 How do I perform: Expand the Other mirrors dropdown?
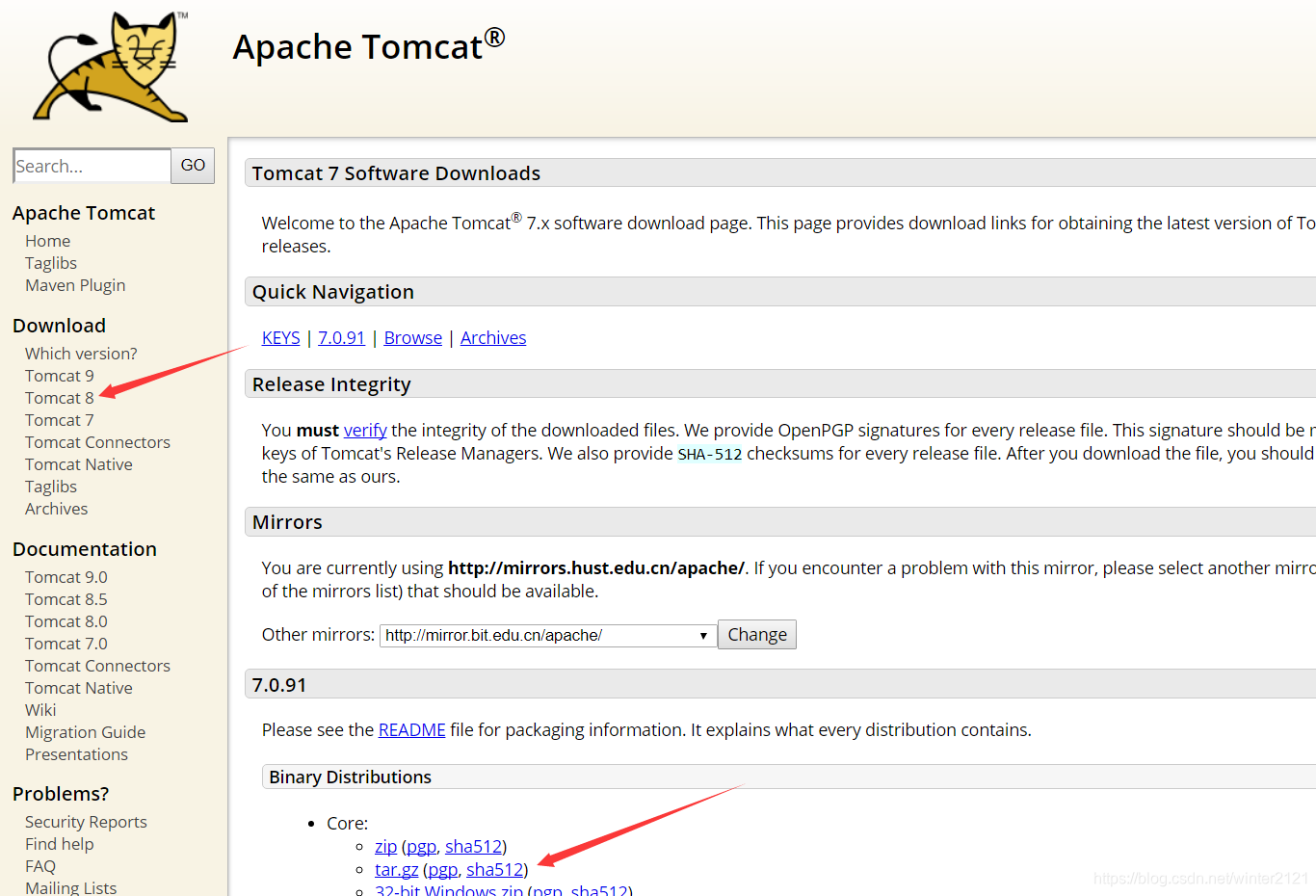548,636
